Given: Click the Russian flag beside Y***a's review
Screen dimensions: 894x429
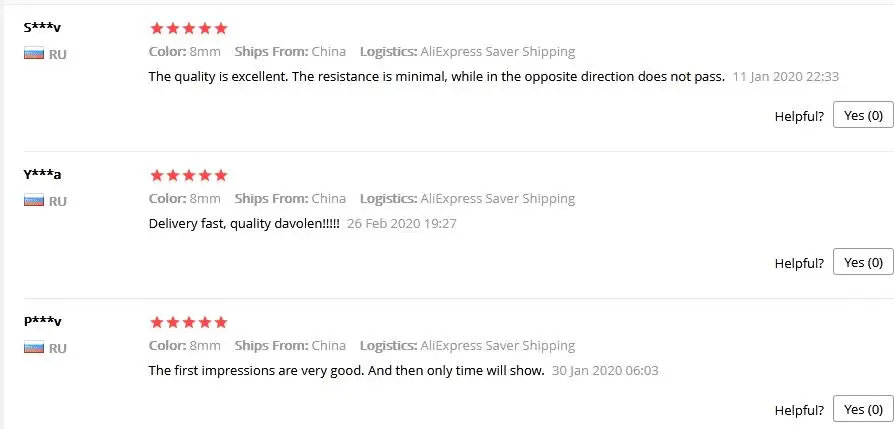Looking at the screenshot, I should [x=33, y=201].
